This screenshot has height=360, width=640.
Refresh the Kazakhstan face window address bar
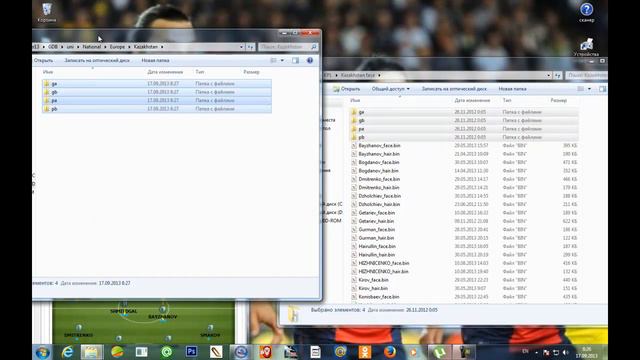click(558, 76)
